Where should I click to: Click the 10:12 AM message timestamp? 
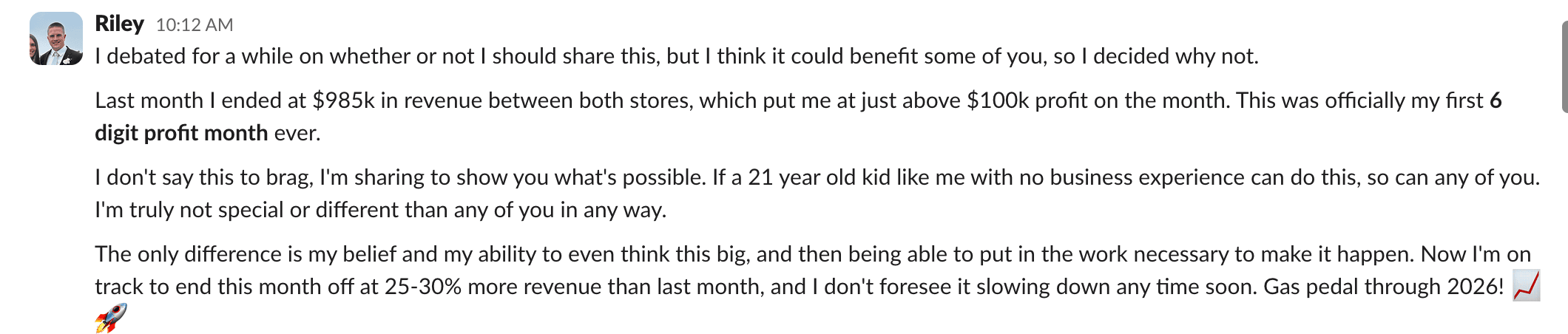click(x=195, y=25)
